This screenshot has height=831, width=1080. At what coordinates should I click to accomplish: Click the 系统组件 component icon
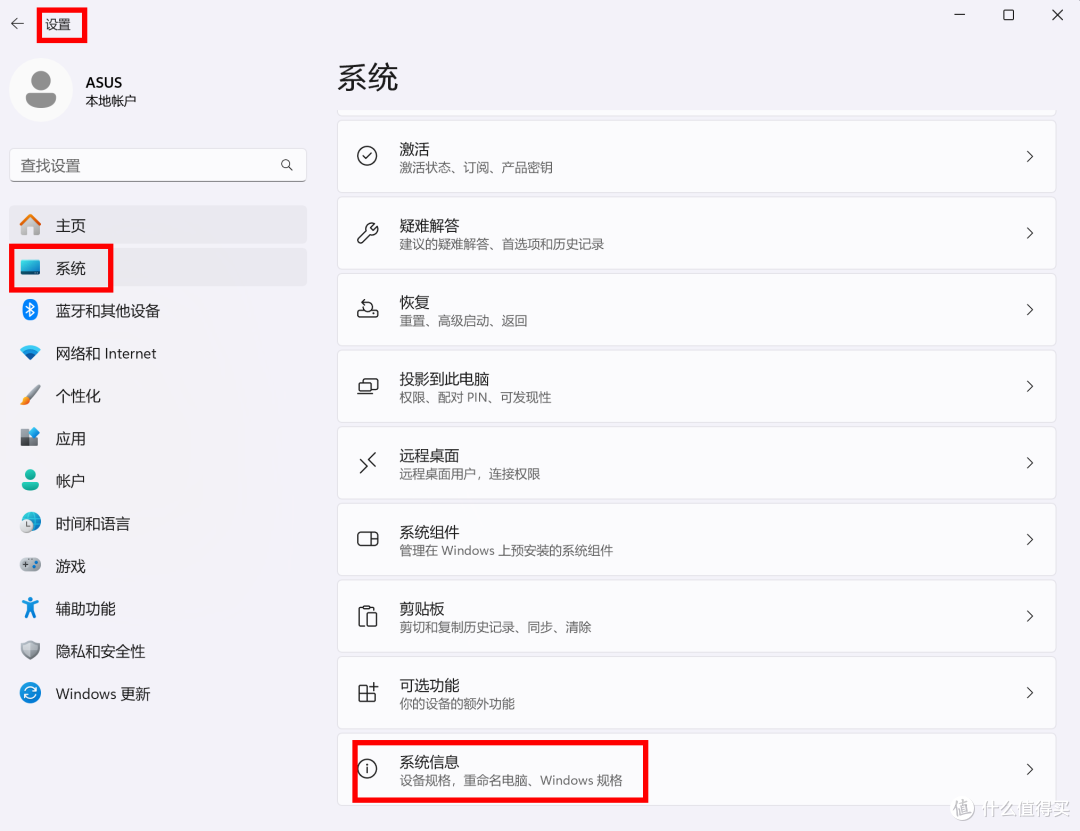[x=367, y=539]
